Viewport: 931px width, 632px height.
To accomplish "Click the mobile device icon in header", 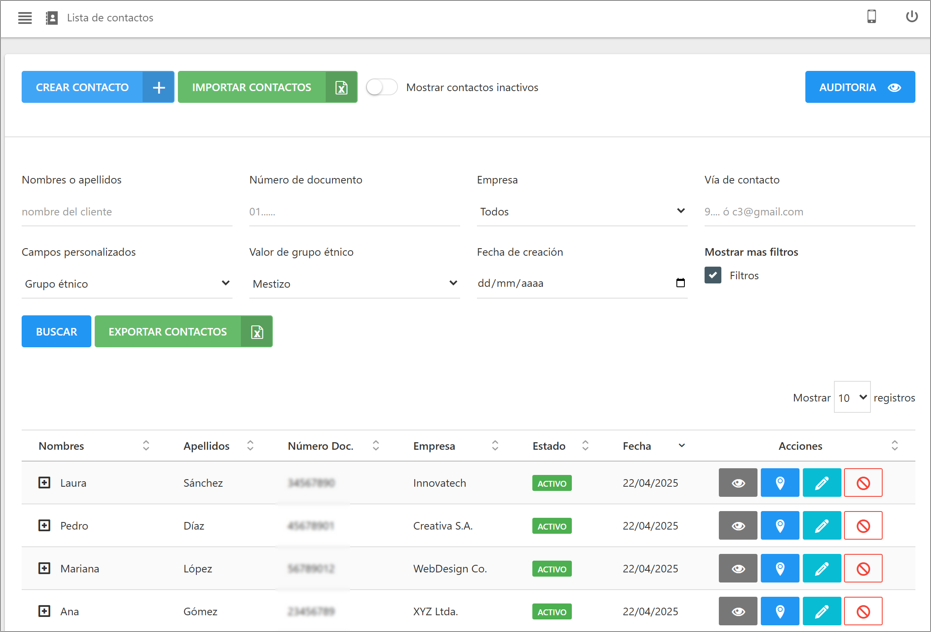I will coord(871,17).
